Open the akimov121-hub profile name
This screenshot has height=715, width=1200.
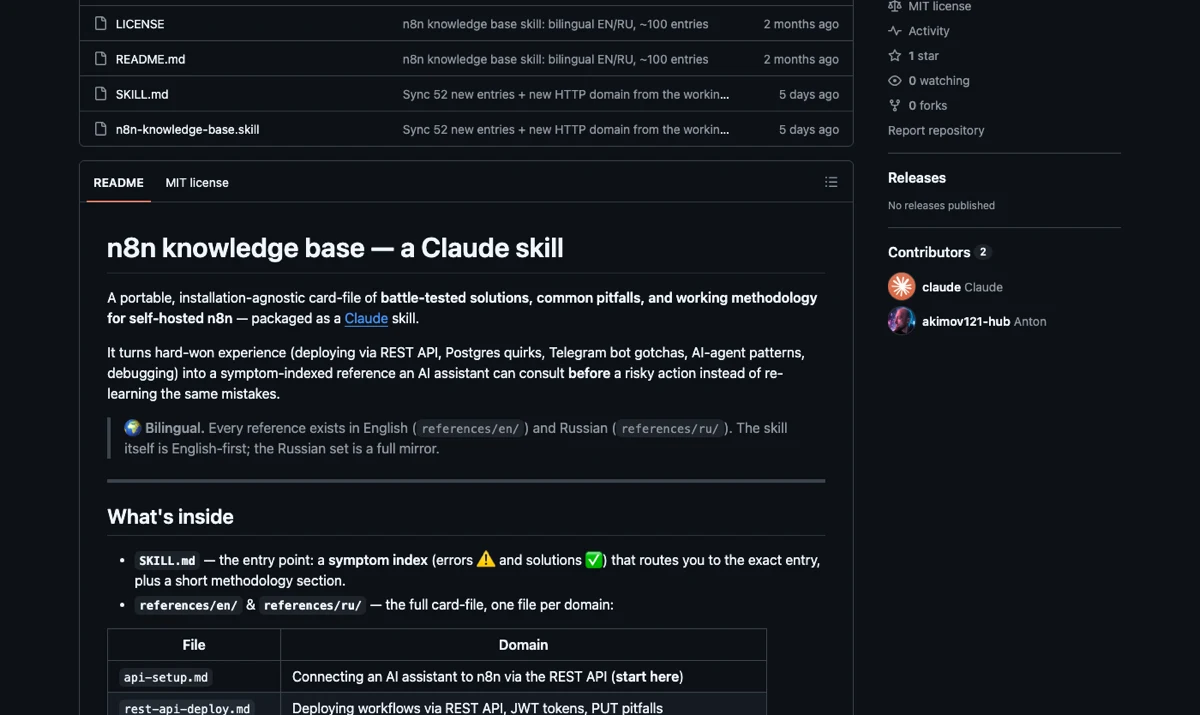(966, 321)
